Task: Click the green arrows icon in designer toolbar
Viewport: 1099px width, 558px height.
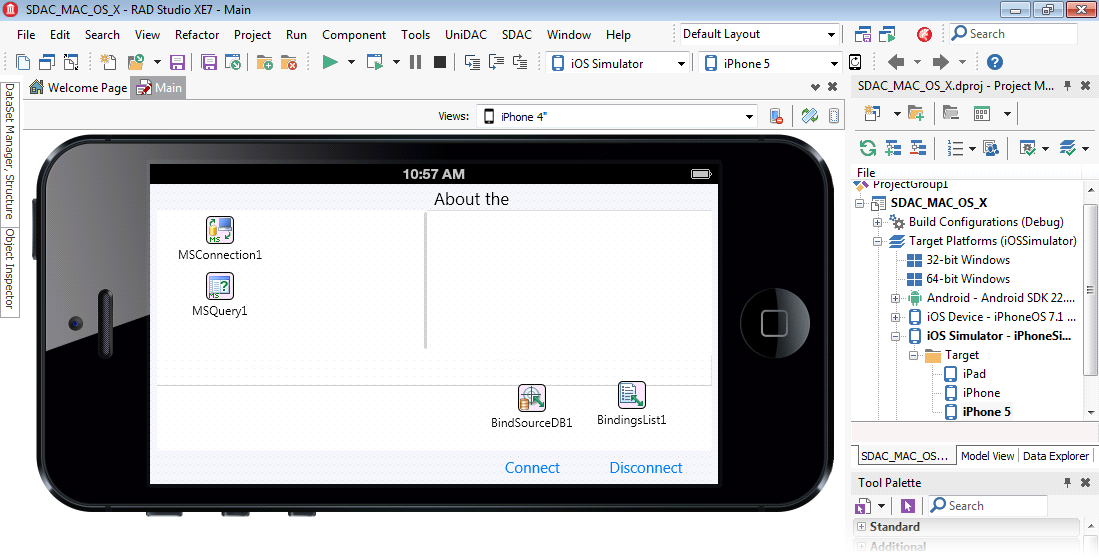Action: [x=810, y=116]
